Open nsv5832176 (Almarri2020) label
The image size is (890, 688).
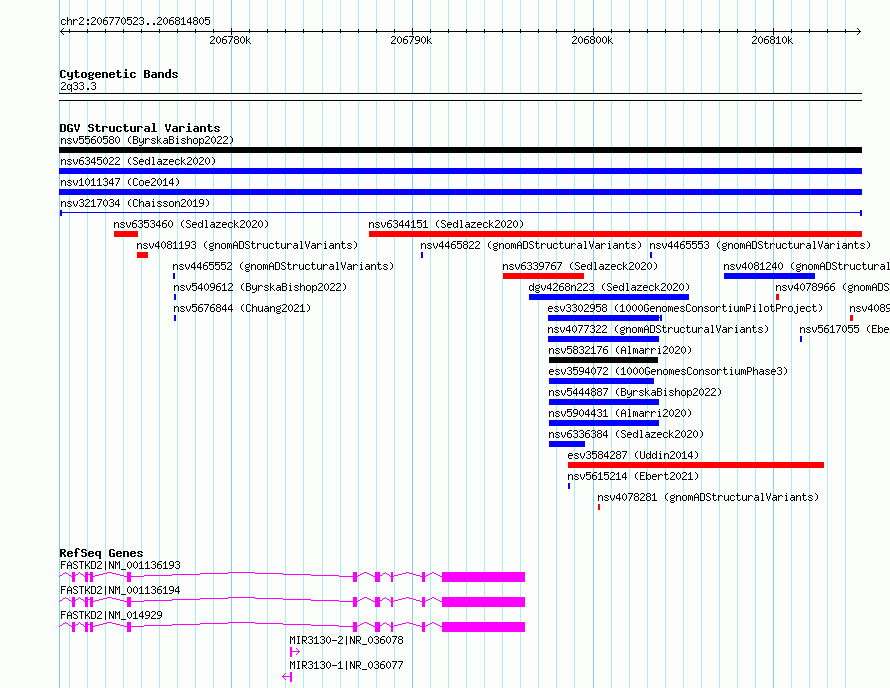click(620, 350)
